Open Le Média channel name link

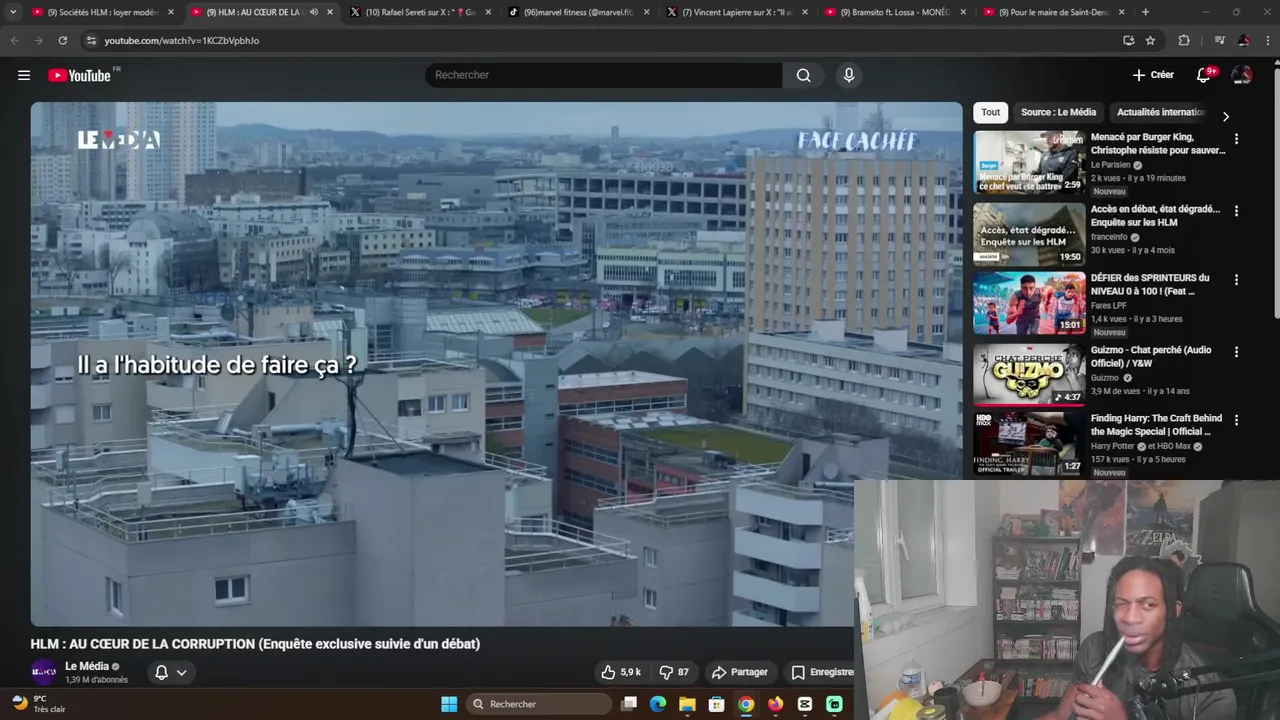(x=87, y=666)
